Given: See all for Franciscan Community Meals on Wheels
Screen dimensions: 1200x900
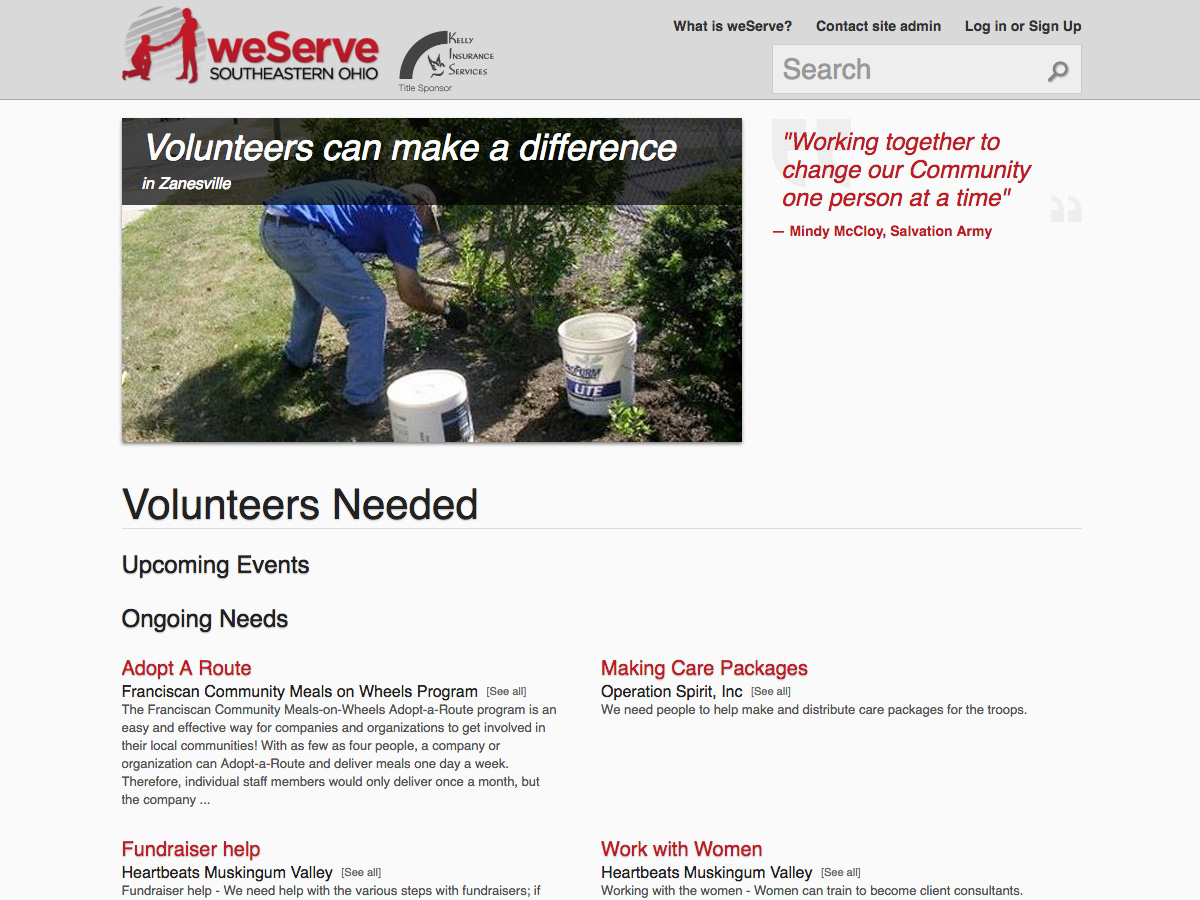Looking at the screenshot, I should coord(506,692).
